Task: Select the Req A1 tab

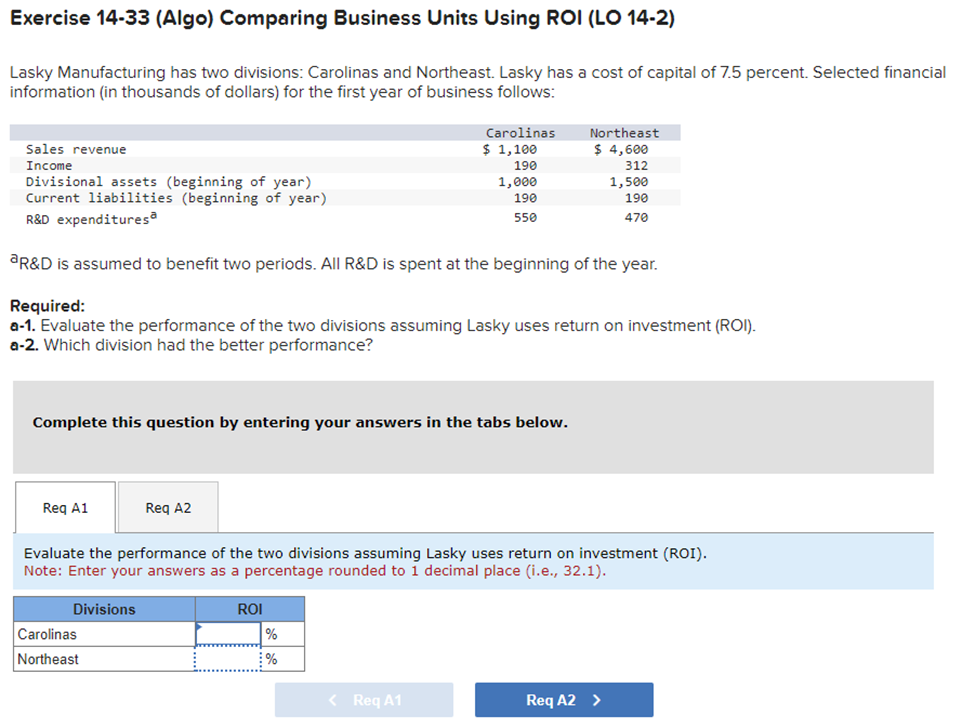Action: tap(64, 507)
